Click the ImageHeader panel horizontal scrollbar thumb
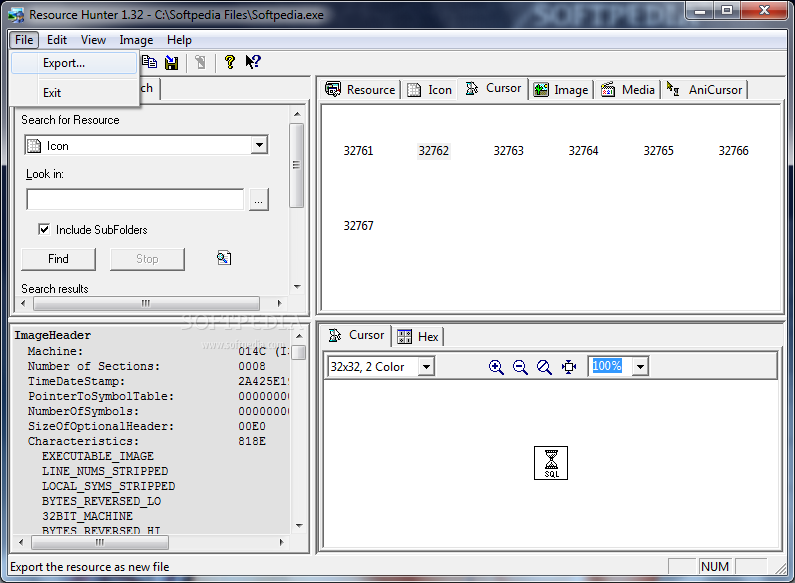 point(100,542)
